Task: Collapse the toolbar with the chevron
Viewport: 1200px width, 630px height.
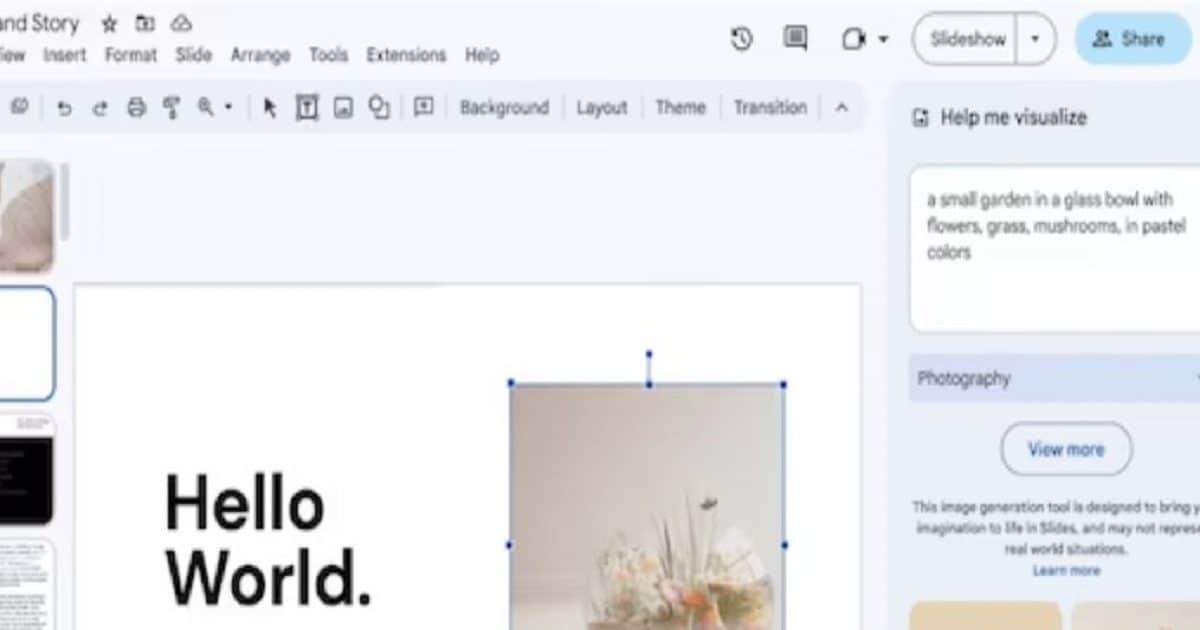Action: (841, 107)
